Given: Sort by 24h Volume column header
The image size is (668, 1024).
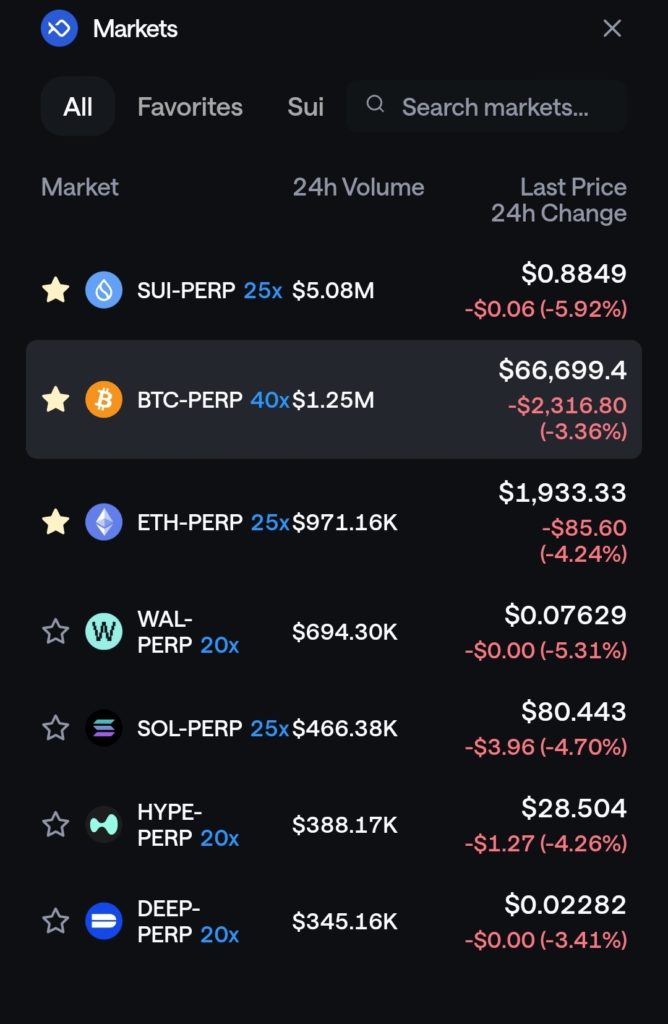Looking at the screenshot, I should pos(358,187).
